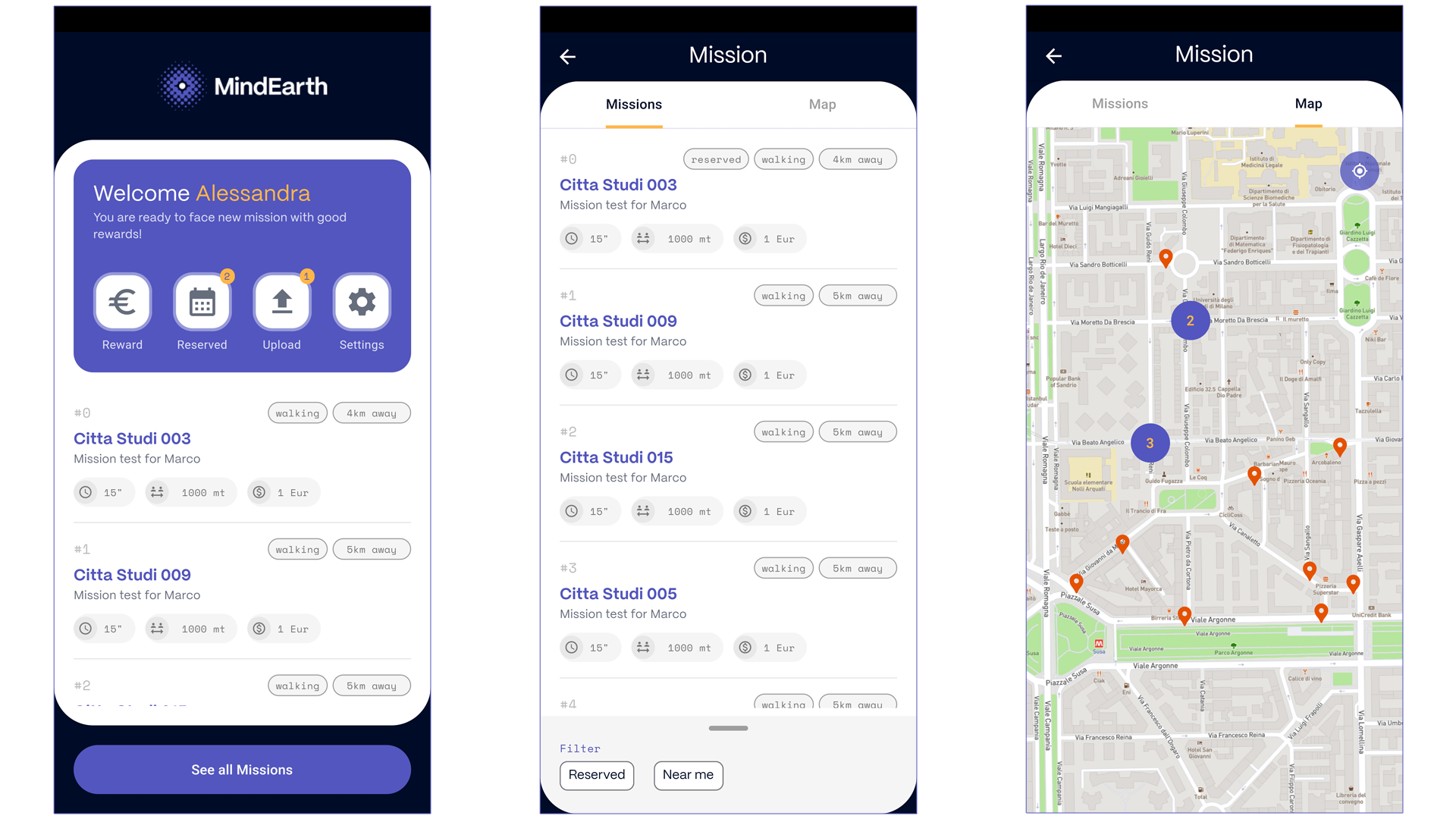Select the walking tag on Citta Studi 003
Viewport: 1456px width, 819px height.
pyautogui.click(x=295, y=412)
